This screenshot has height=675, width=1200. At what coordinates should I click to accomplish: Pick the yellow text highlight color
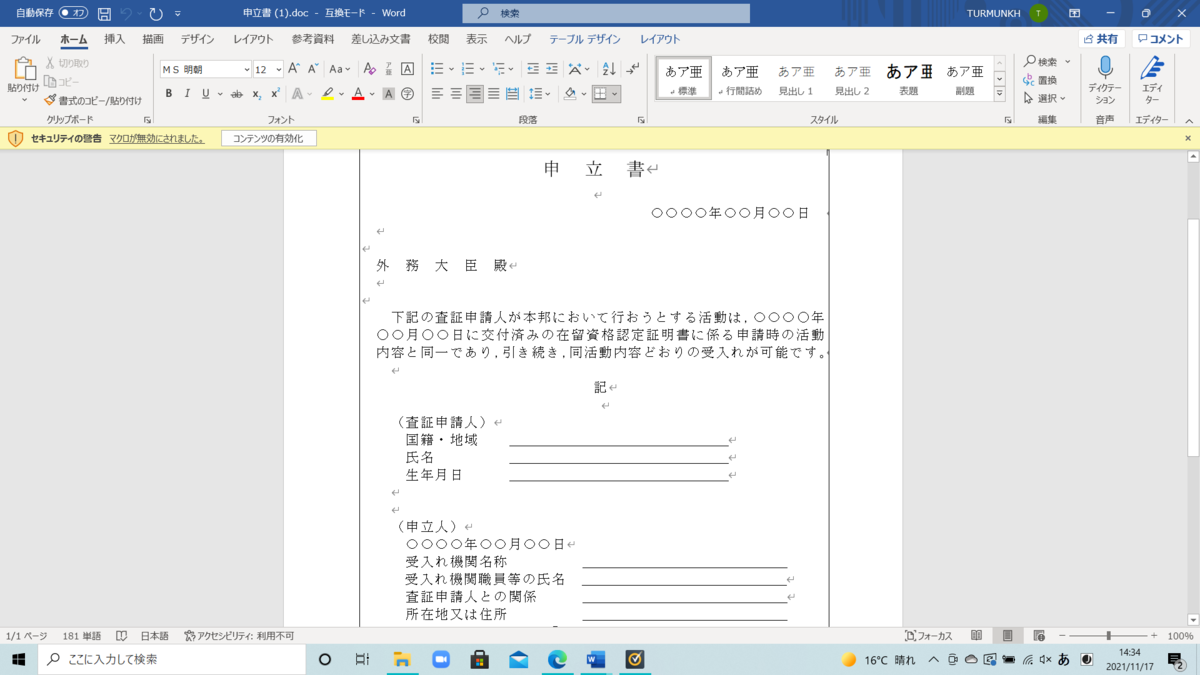click(327, 94)
